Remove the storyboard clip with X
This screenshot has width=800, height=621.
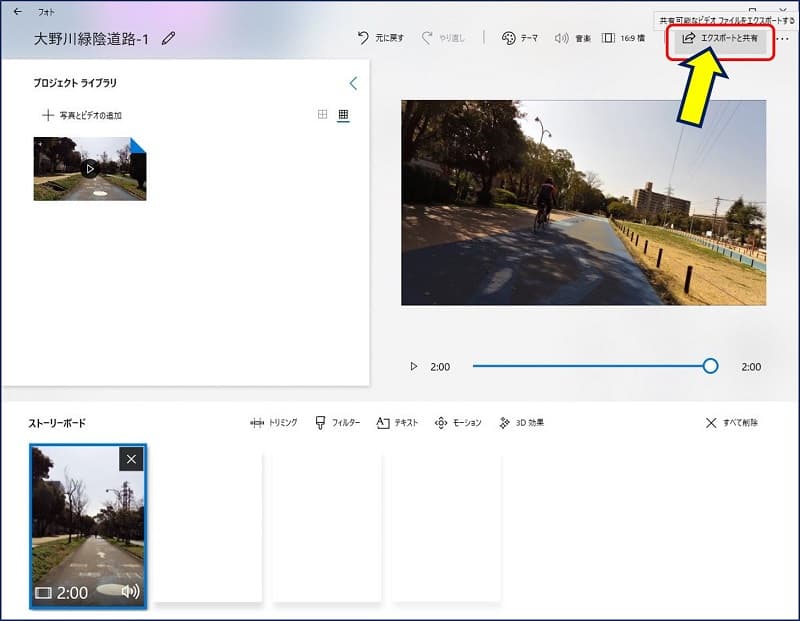pyautogui.click(x=132, y=458)
